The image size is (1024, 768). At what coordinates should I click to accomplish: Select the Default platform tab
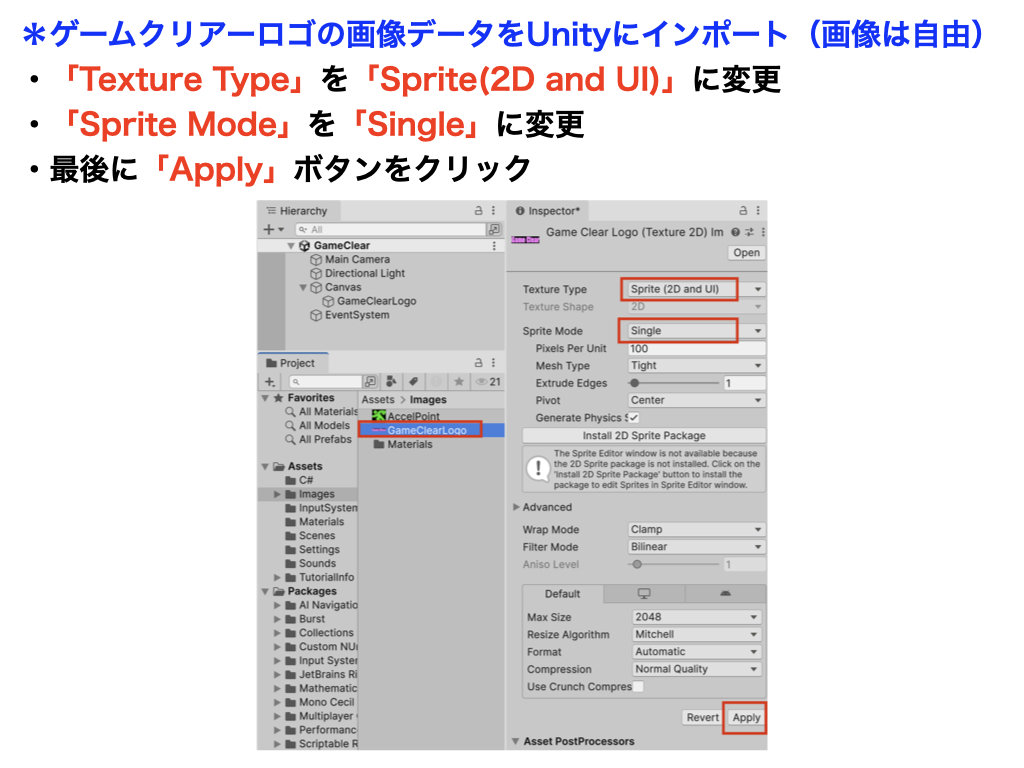click(562, 594)
